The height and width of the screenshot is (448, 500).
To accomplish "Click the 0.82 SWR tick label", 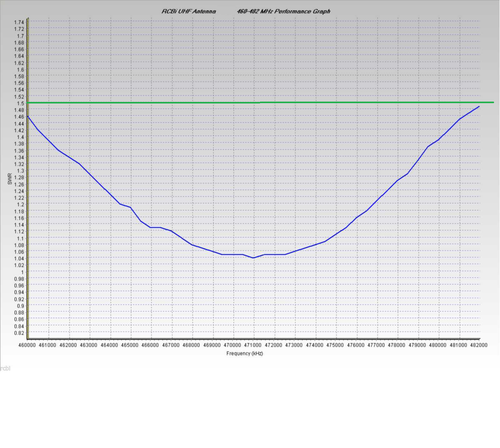I will (x=19, y=333).
